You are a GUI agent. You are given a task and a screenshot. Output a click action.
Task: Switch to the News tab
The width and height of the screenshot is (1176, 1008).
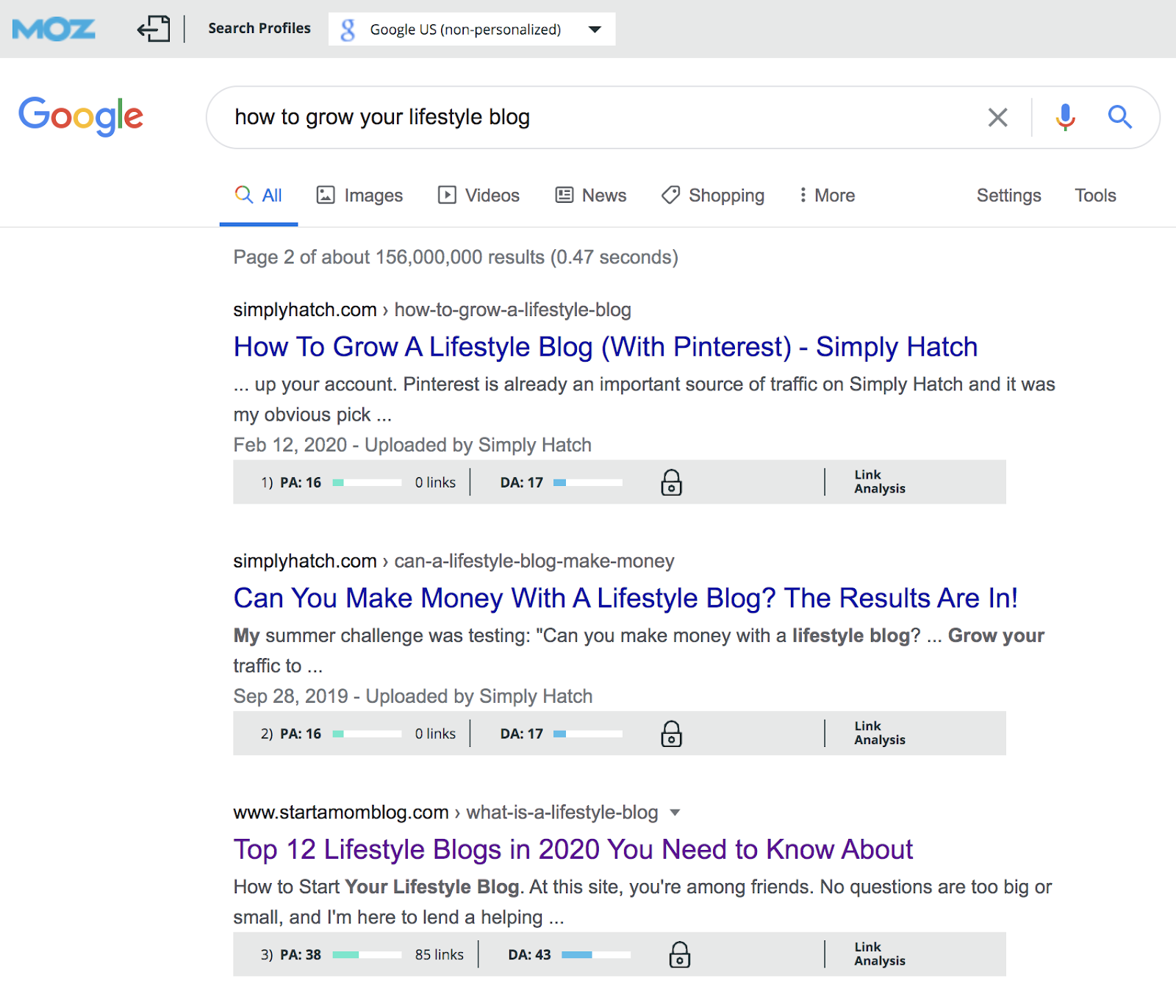point(591,196)
